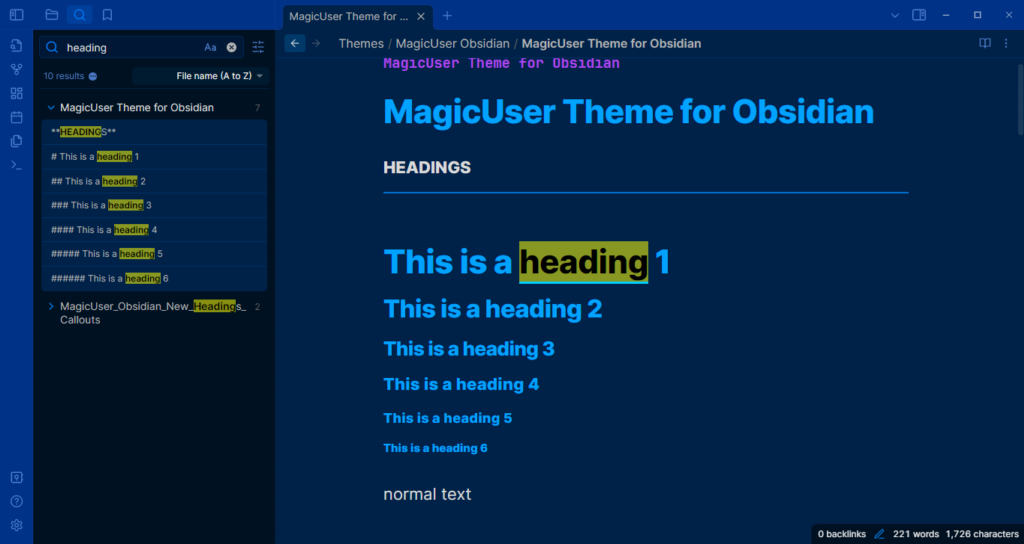The height and width of the screenshot is (544, 1024).
Task: Collapse the left sidebar with the toggle icon
Action: [16, 15]
